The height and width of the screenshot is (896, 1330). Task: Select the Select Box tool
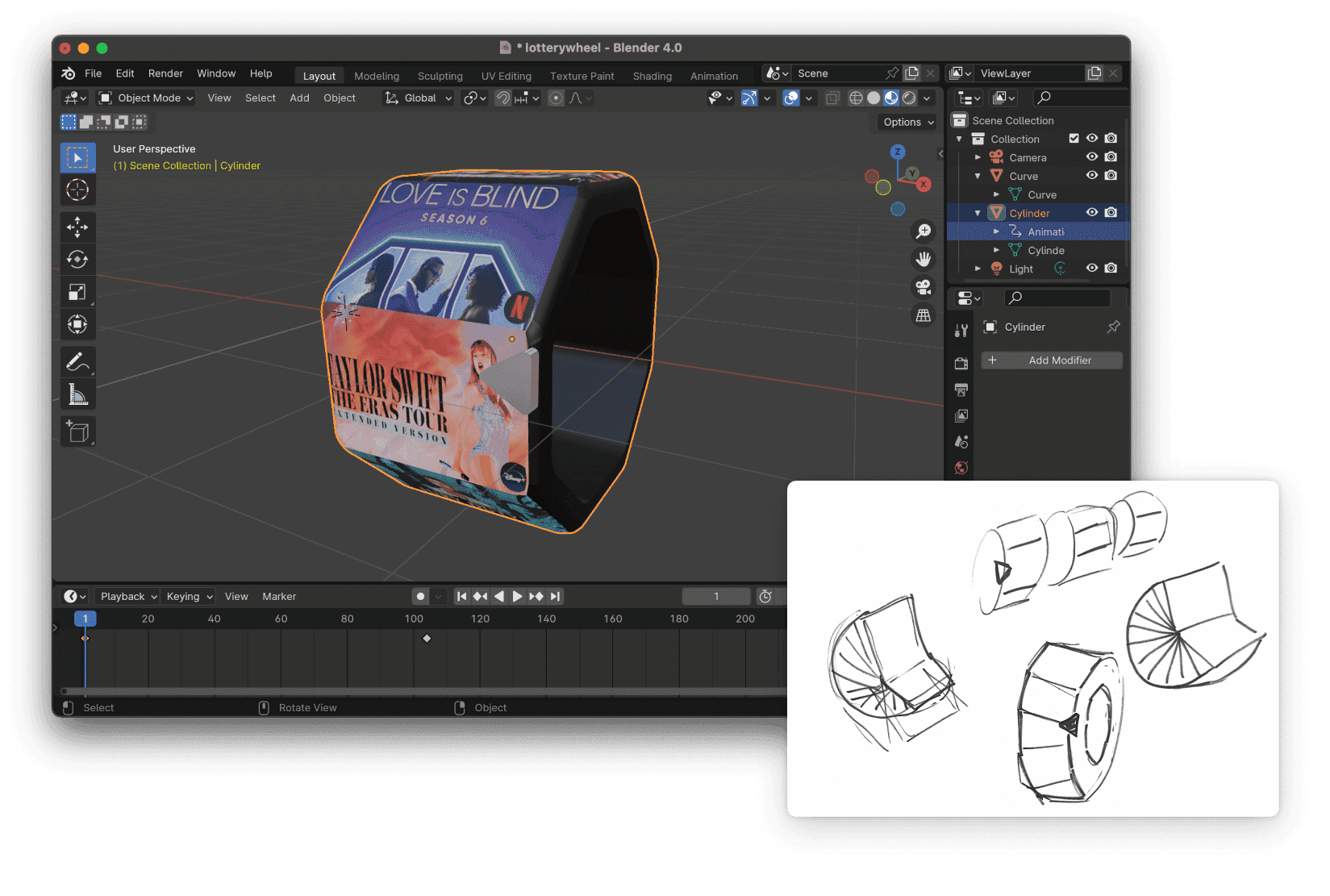pyautogui.click(x=77, y=157)
